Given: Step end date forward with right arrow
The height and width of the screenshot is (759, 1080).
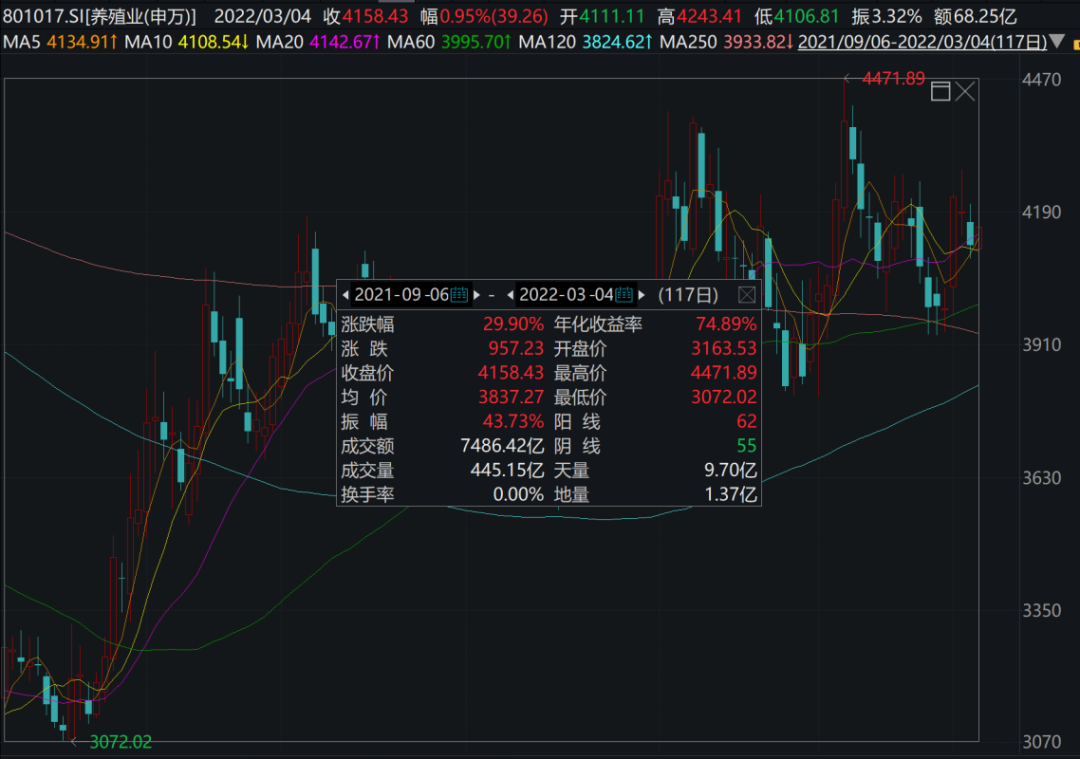Looking at the screenshot, I should pos(642,295).
